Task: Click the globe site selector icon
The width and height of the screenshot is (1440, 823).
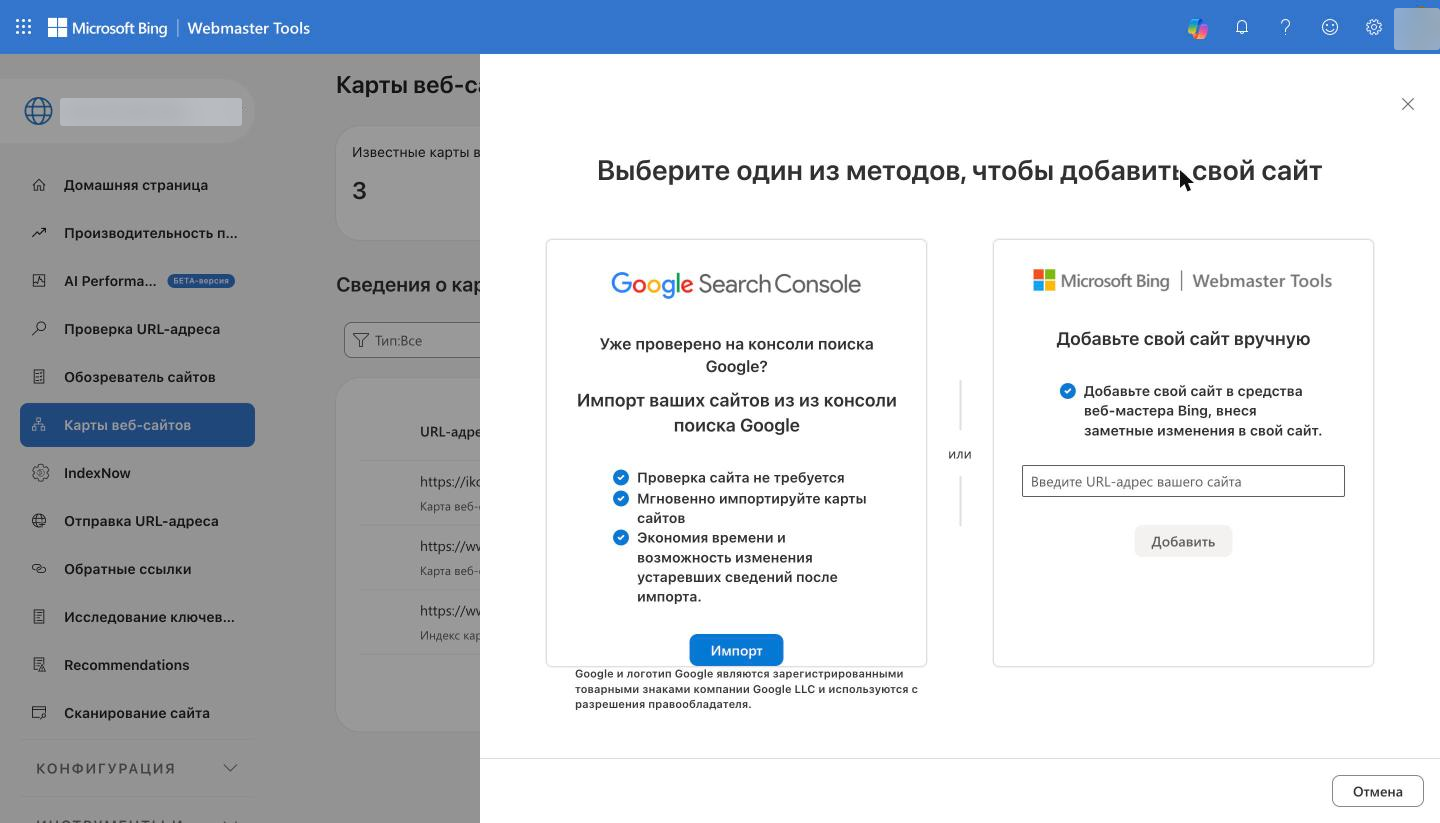Action: click(38, 111)
